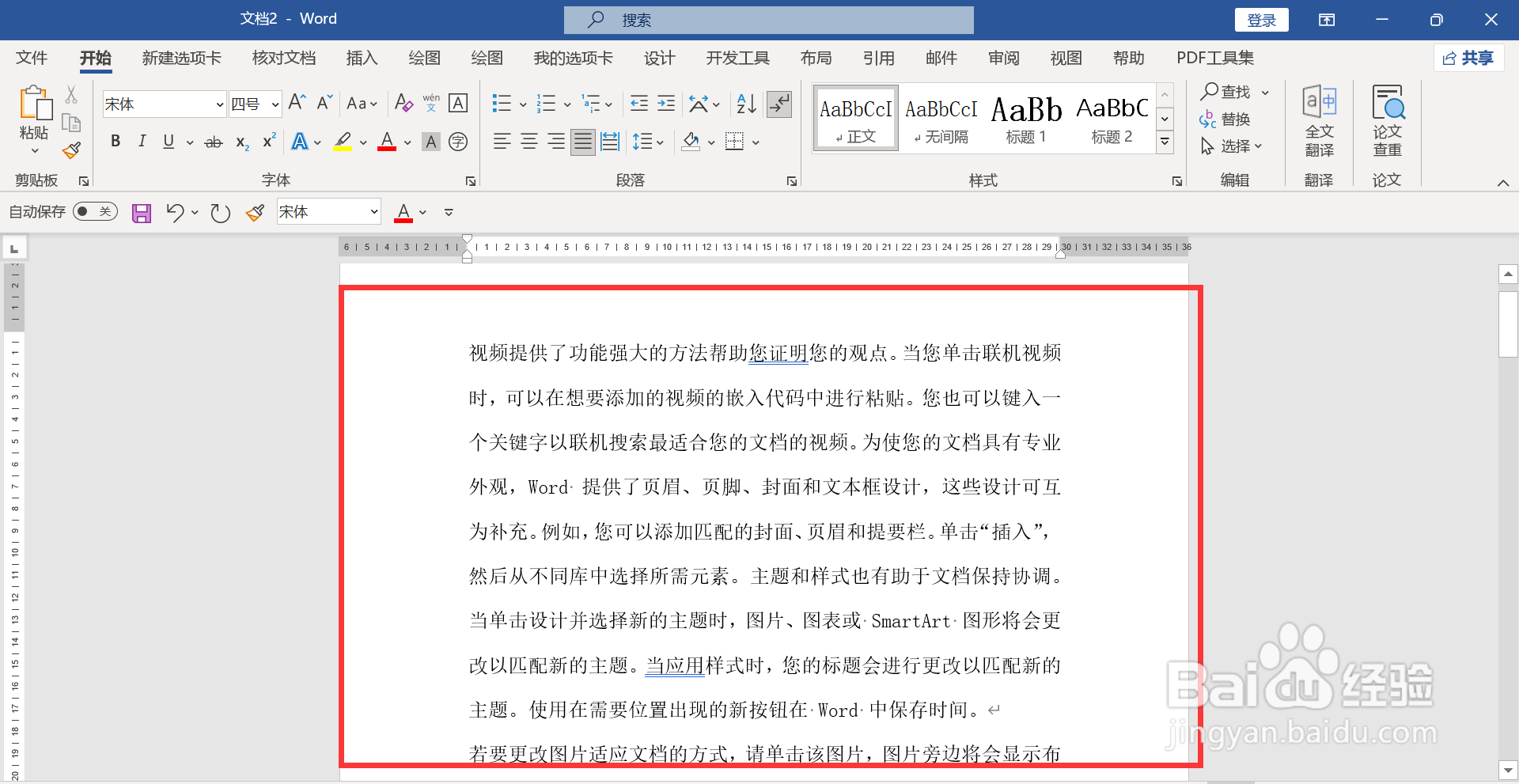Click the 登录 button
The image size is (1519, 784).
coord(1260,19)
